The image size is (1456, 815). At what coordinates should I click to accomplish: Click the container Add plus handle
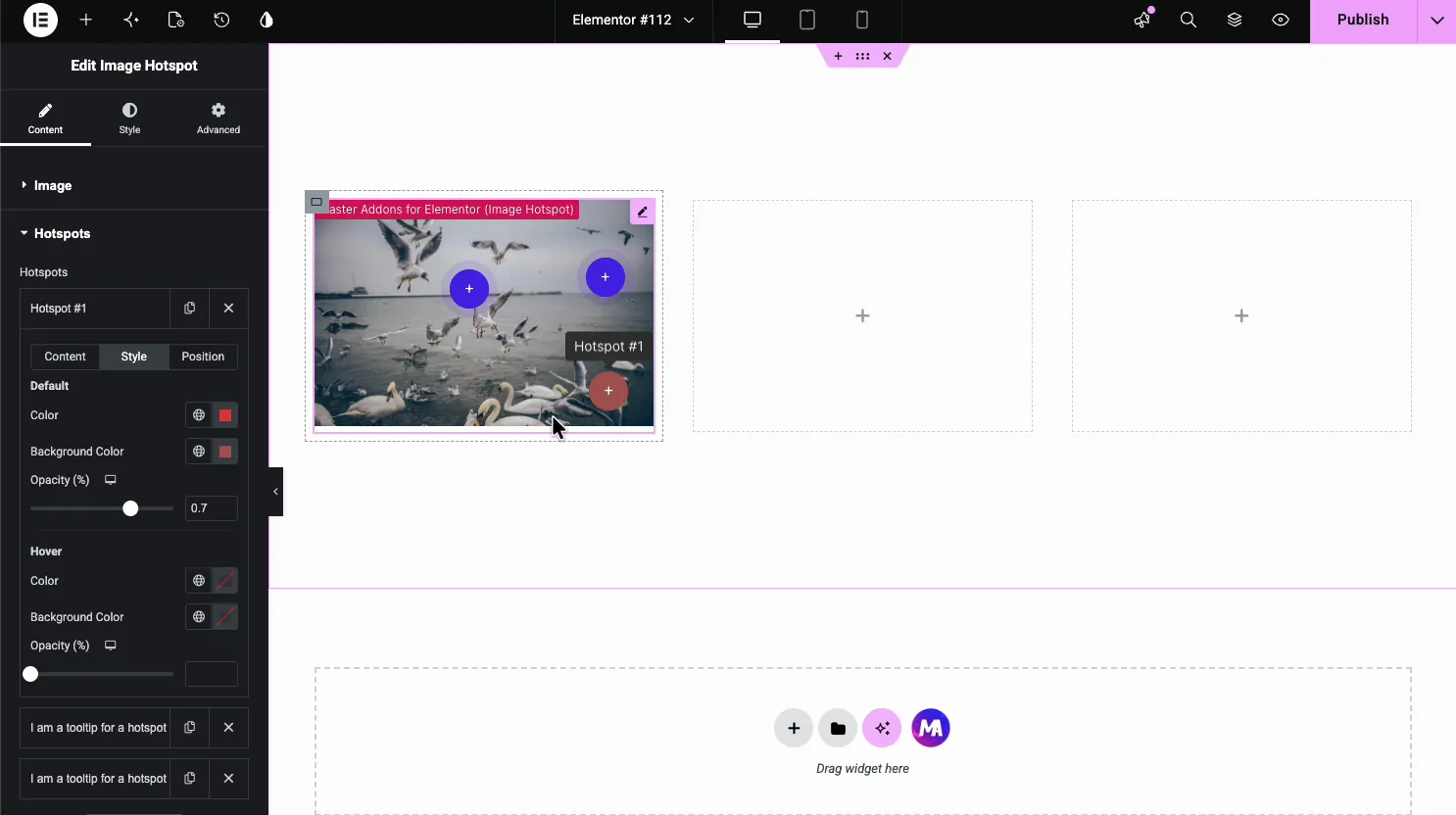pos(838,57)
